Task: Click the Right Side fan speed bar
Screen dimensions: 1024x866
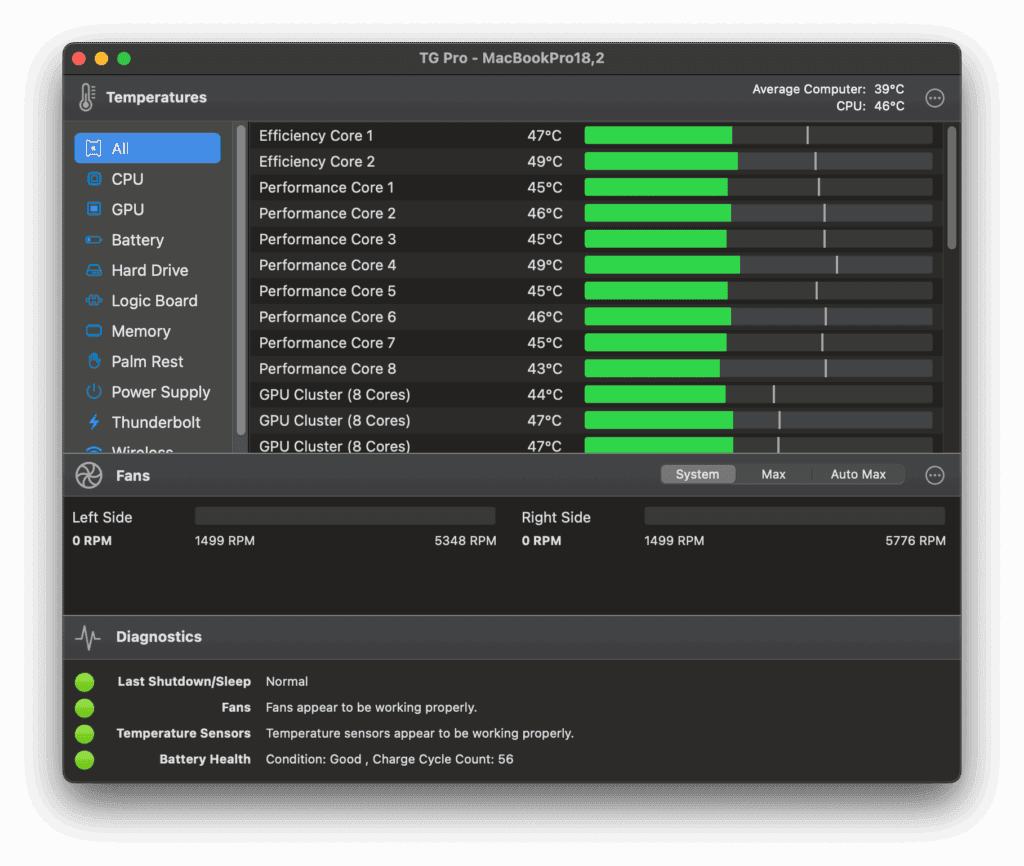Action: point(794,516)
